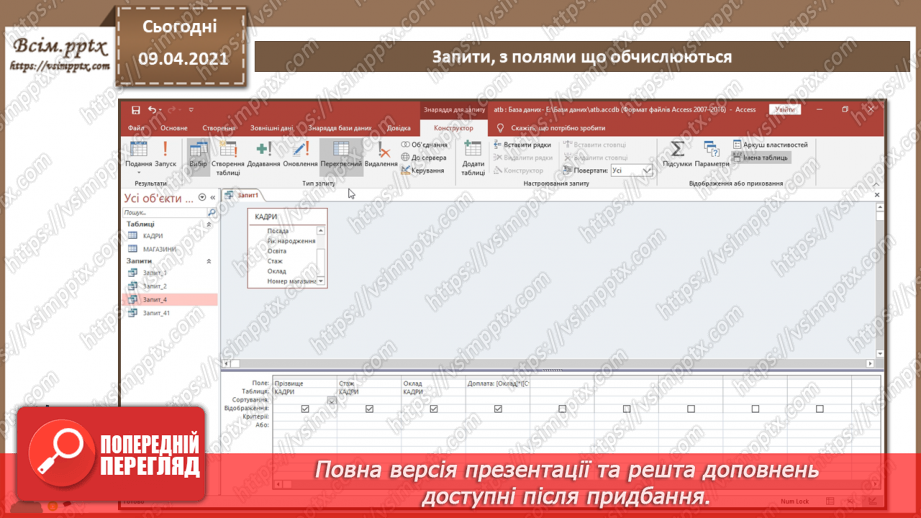This screenshot has width=921, height=518.
Task: Collapse the Таблиці group in navigation pane
Action: click(209, 225)
